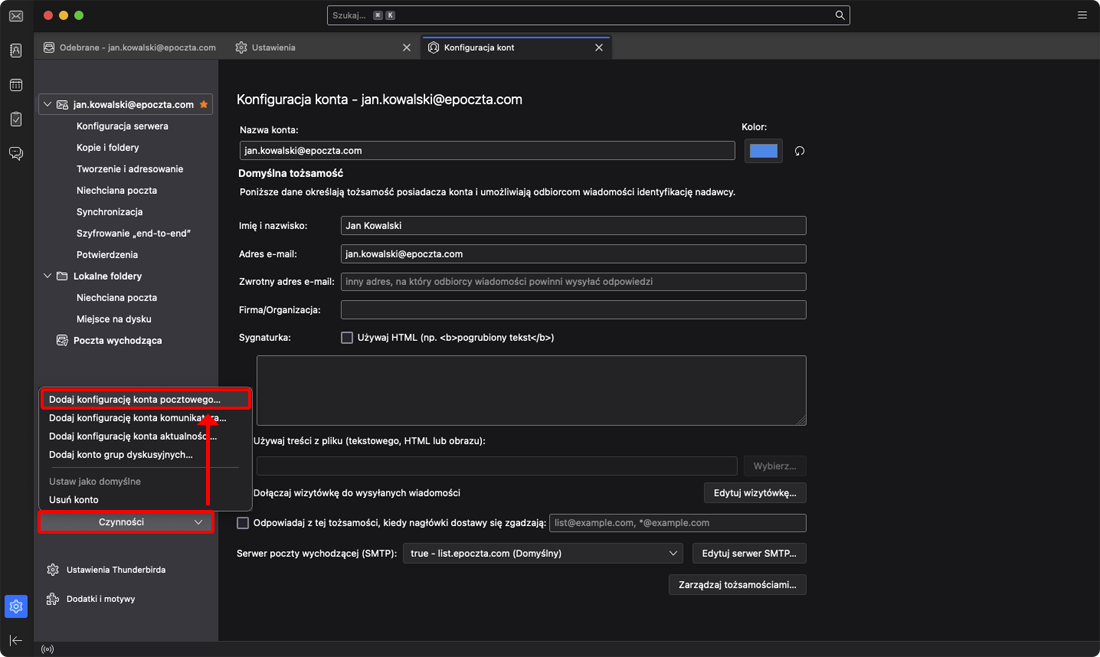Open the Mail space icon in sidebar

16,16
